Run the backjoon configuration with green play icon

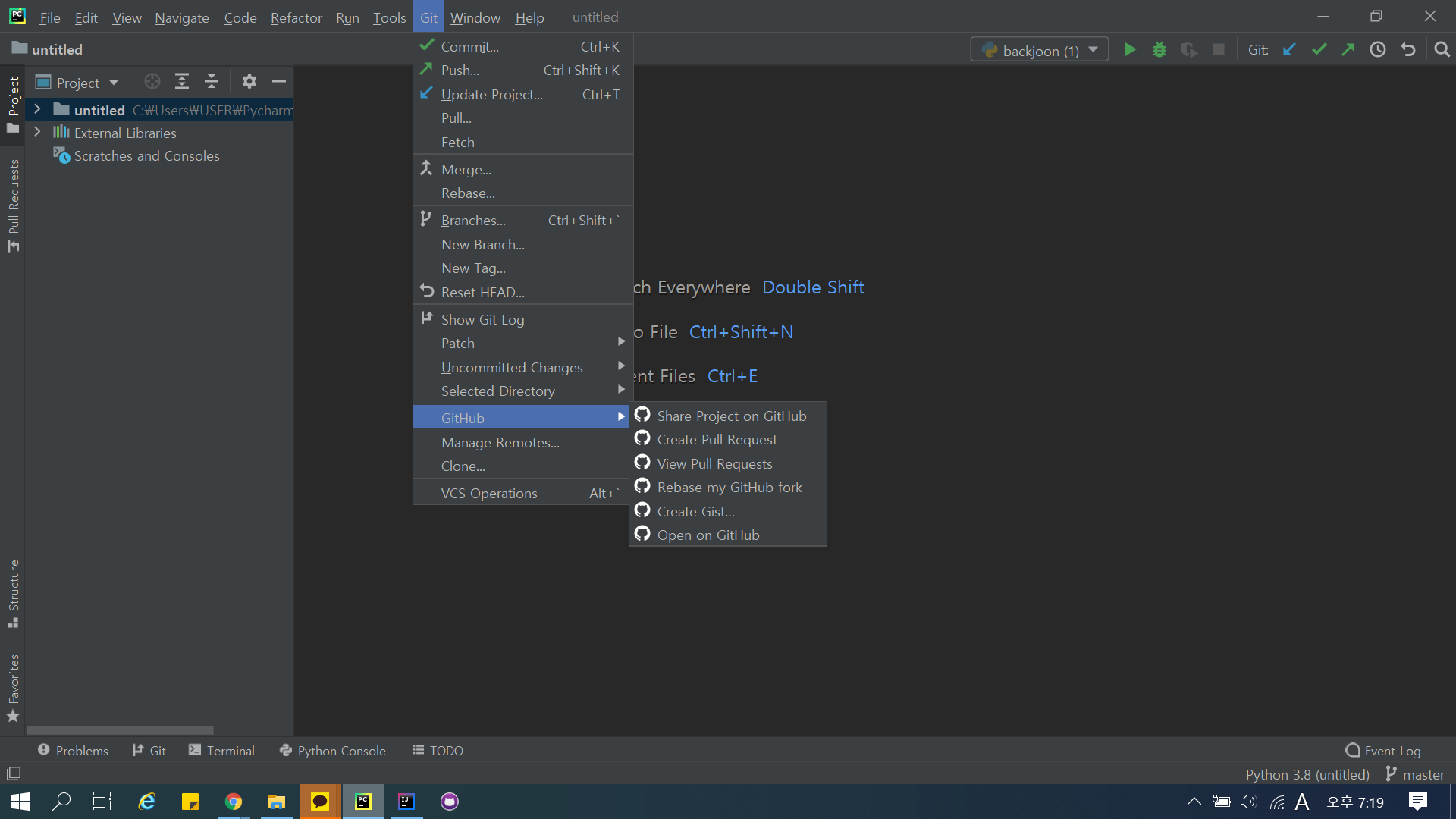click(1129, 49)
